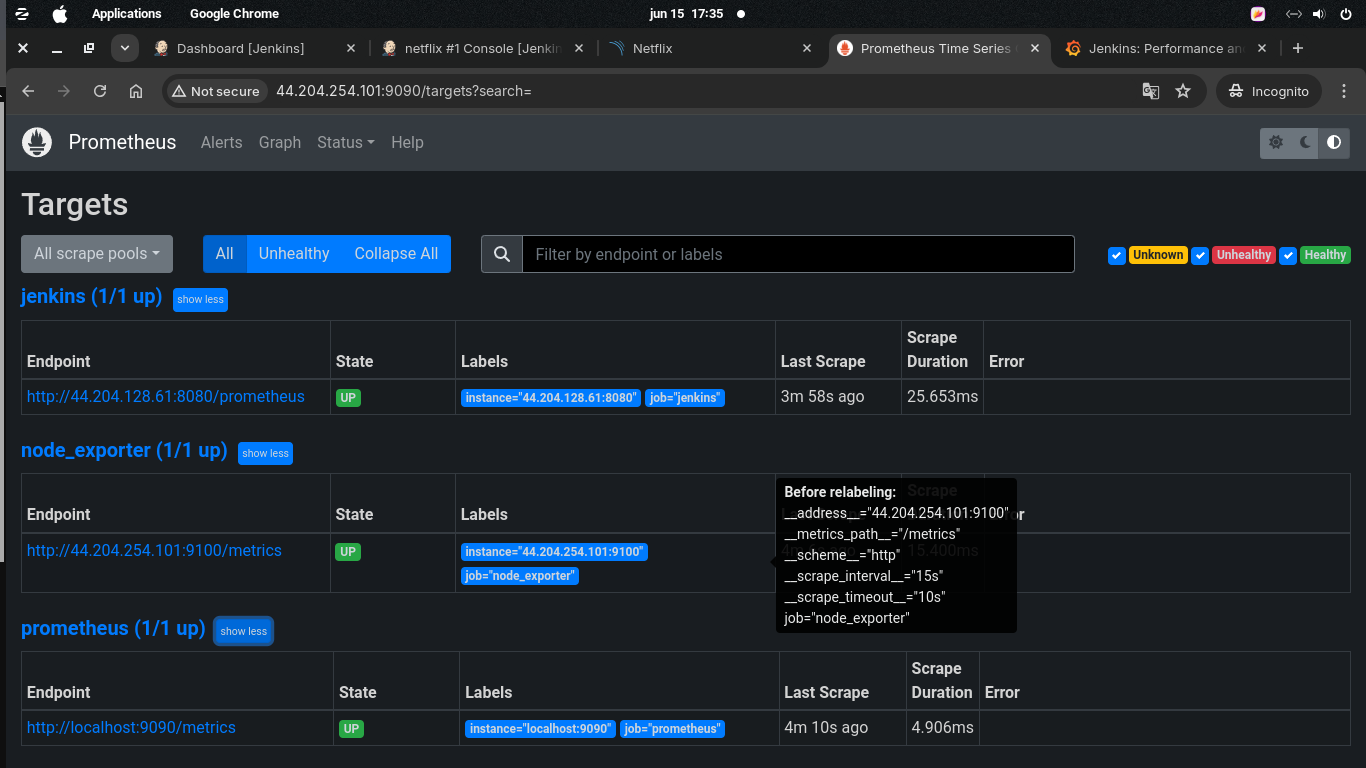Image resolution: width=1366 pixels, height=768 pixels.
Task: Click the 25.653ms scrape duration
Action: pyautogui.click(x=942, y=396)
